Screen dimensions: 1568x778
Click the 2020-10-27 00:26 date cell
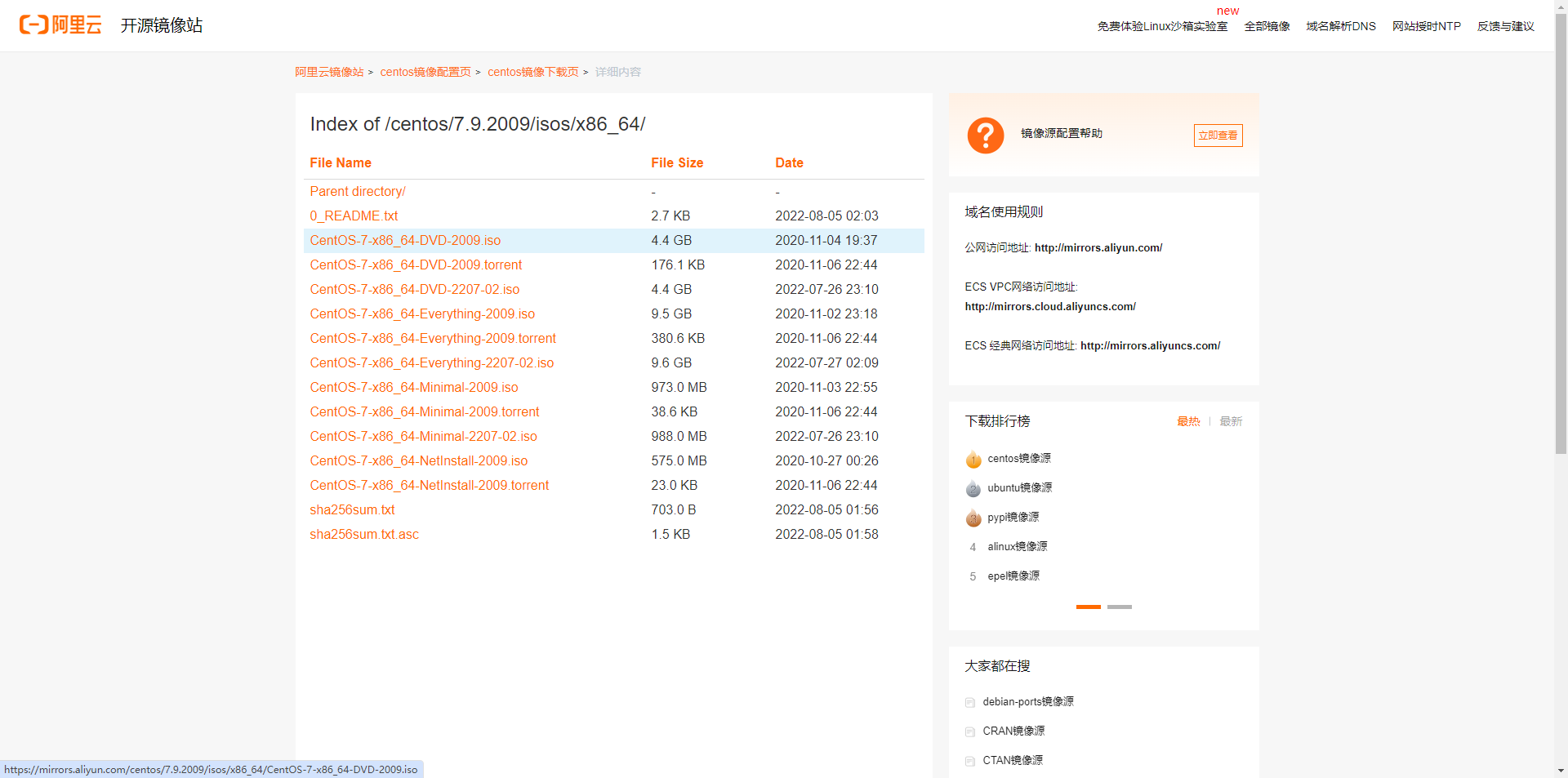826,460
